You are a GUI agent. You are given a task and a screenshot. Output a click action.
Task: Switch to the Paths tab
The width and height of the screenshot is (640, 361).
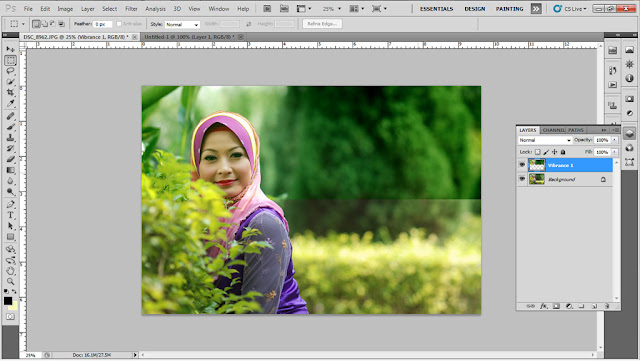tap(576, 130)
